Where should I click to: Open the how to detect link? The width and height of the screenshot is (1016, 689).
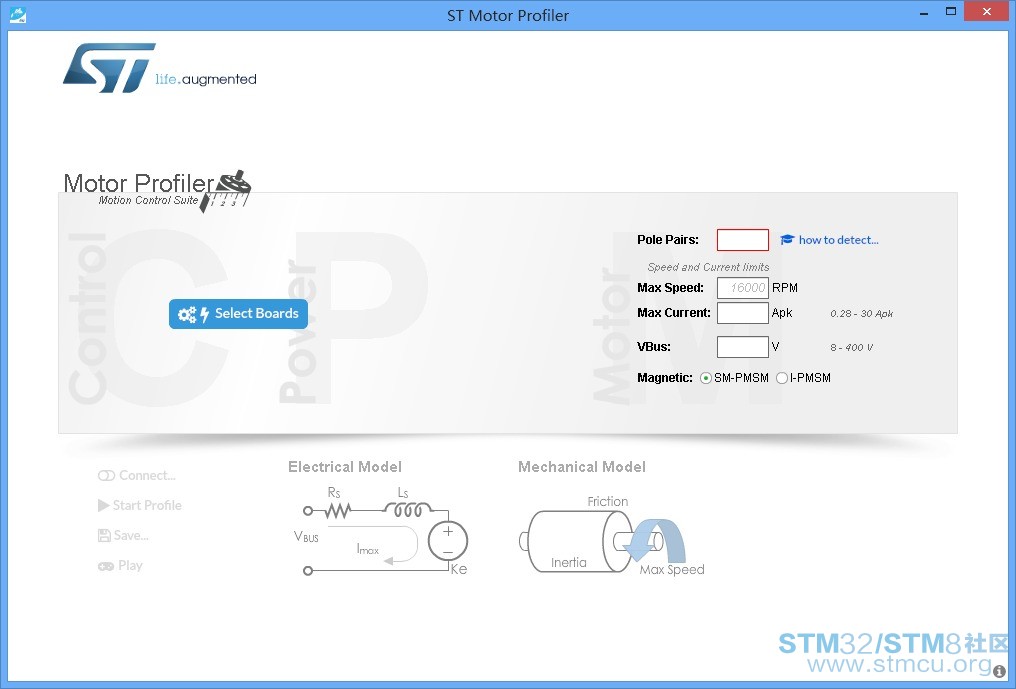(838, 240)
